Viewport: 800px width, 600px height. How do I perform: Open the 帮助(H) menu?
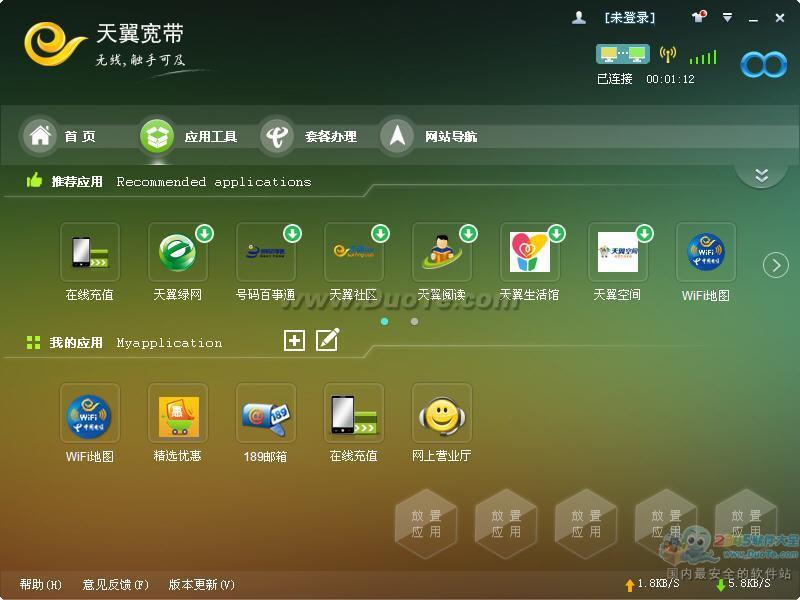41,584
